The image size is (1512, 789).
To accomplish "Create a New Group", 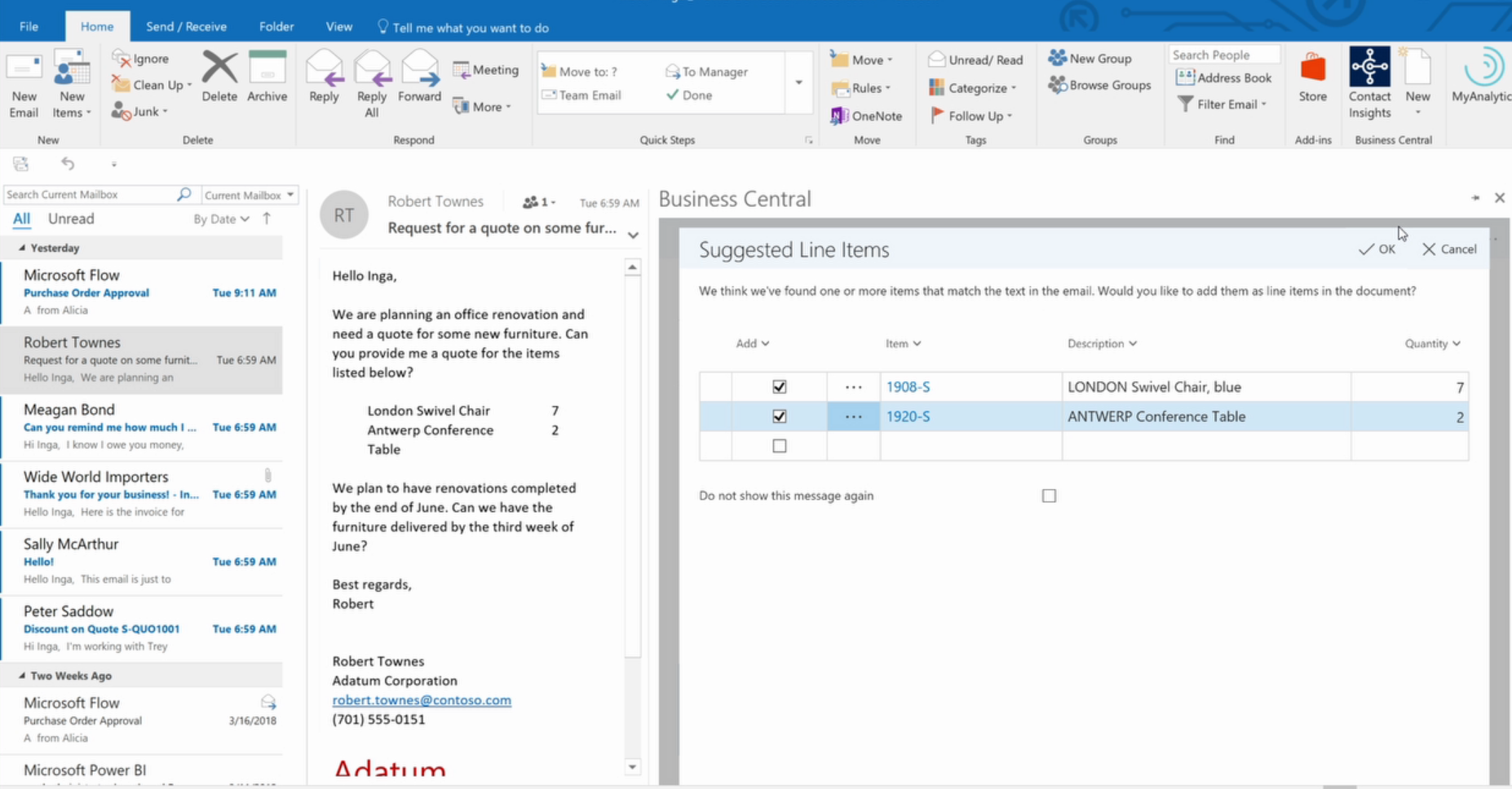I will (1090, 59).
